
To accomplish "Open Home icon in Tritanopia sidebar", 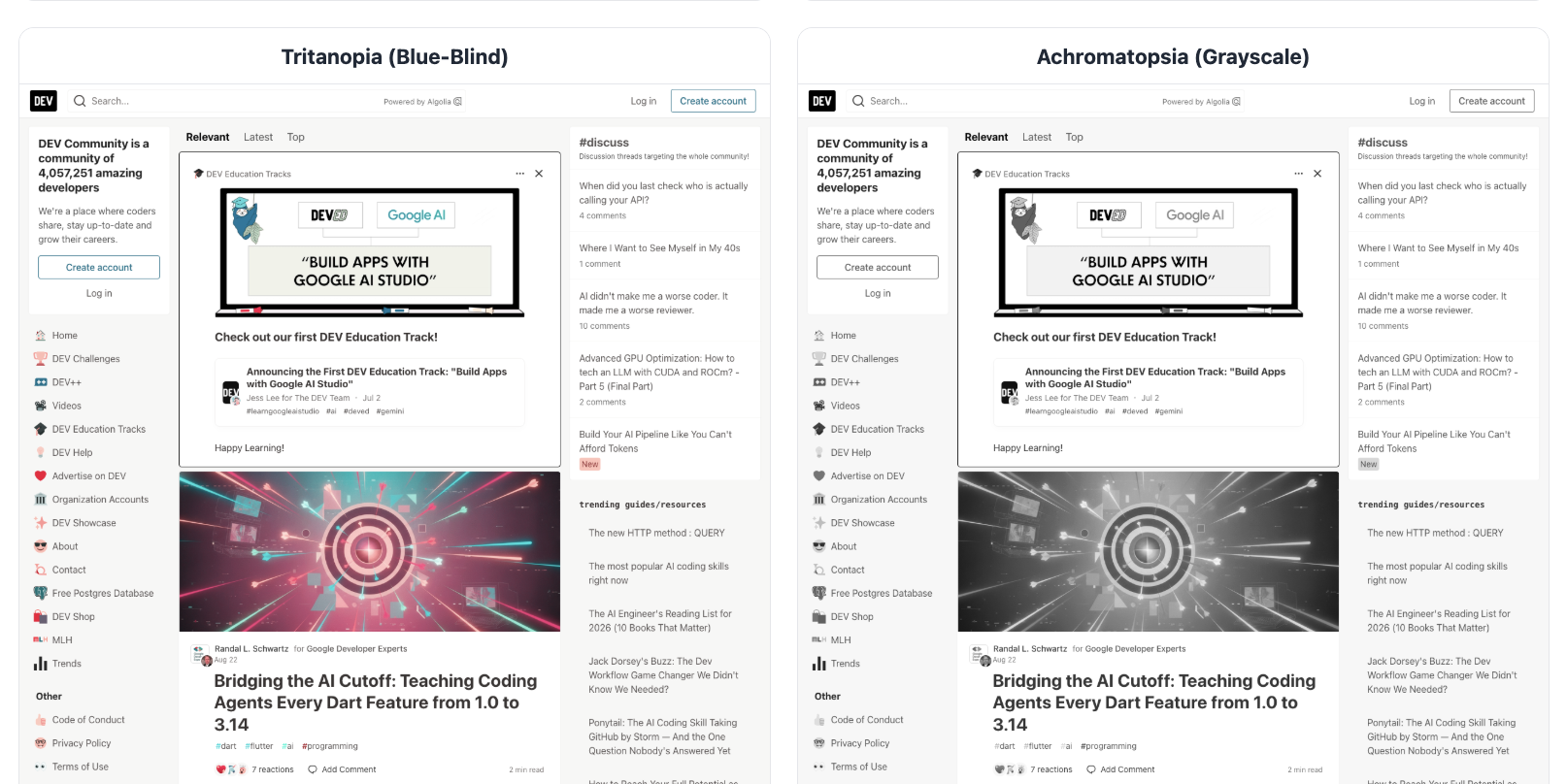I will [x=41, y=336].
